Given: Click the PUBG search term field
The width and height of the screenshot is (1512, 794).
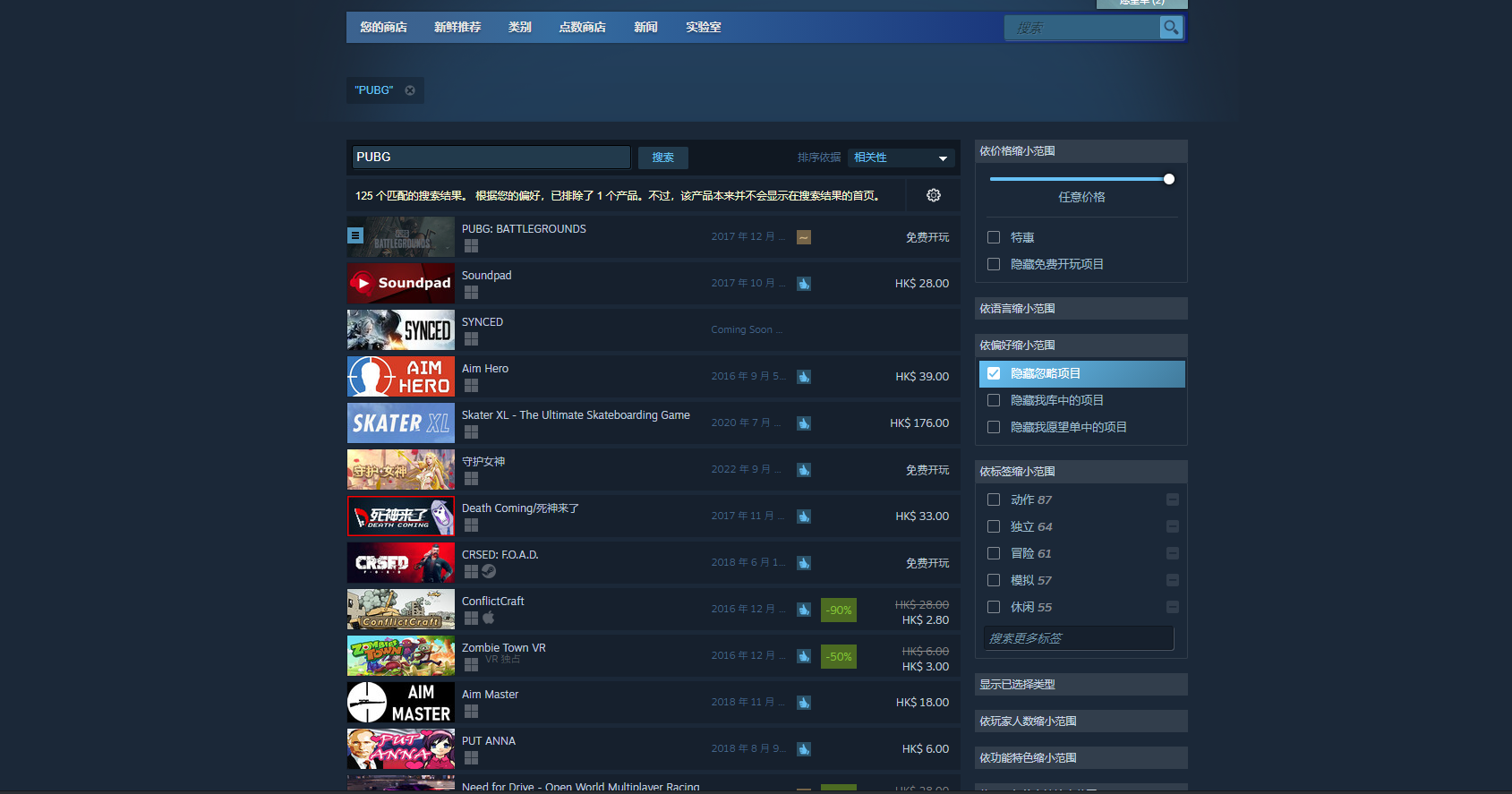Looking at the screenshot, I should coord(491,158).
